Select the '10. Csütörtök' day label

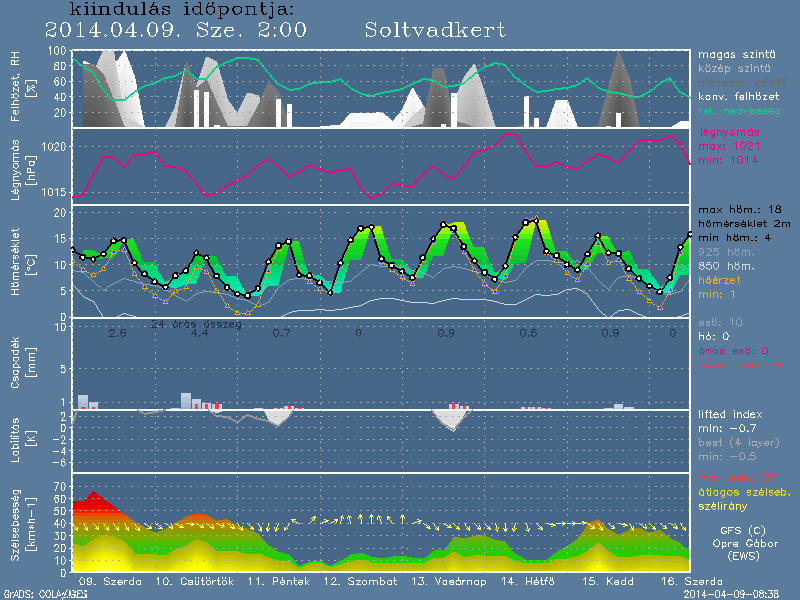coord(193,581)
